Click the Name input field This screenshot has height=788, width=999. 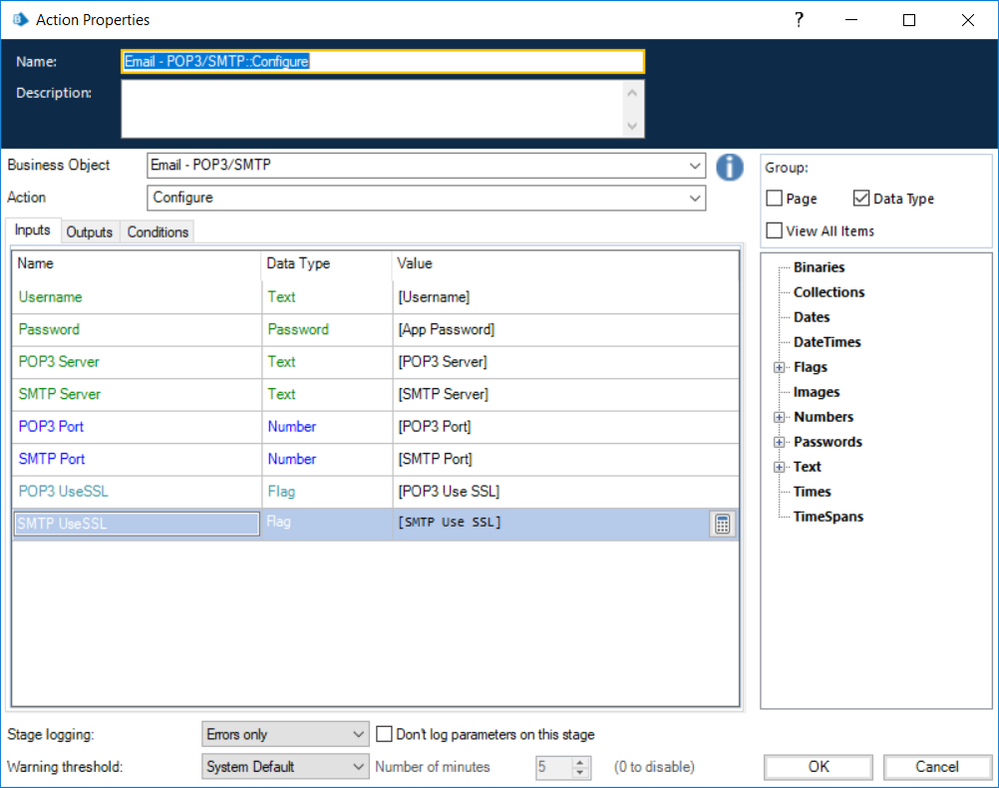click(383, 61)
